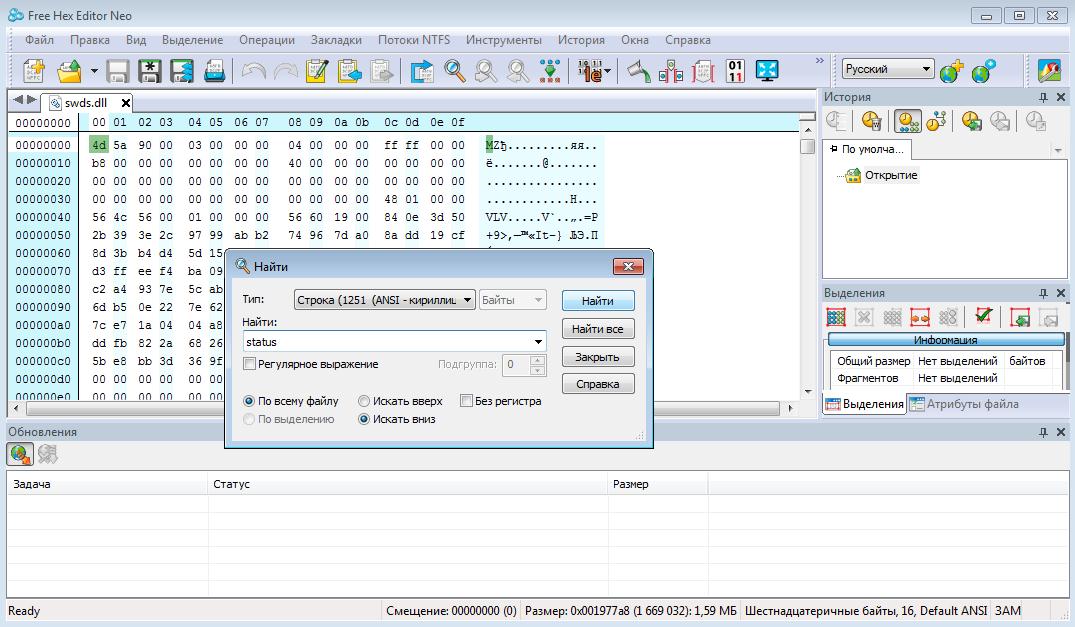Select the По всему файлу radio button
This screenshot has width=1075, height=627.
click(249, 401)
